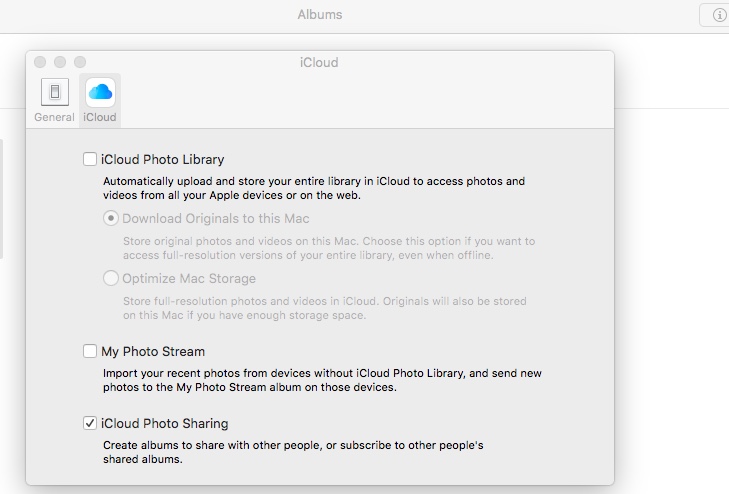Enable the iCloud Photo Library checkbox
The width and height of the screenshot is (729, 494).
[90, 159]
